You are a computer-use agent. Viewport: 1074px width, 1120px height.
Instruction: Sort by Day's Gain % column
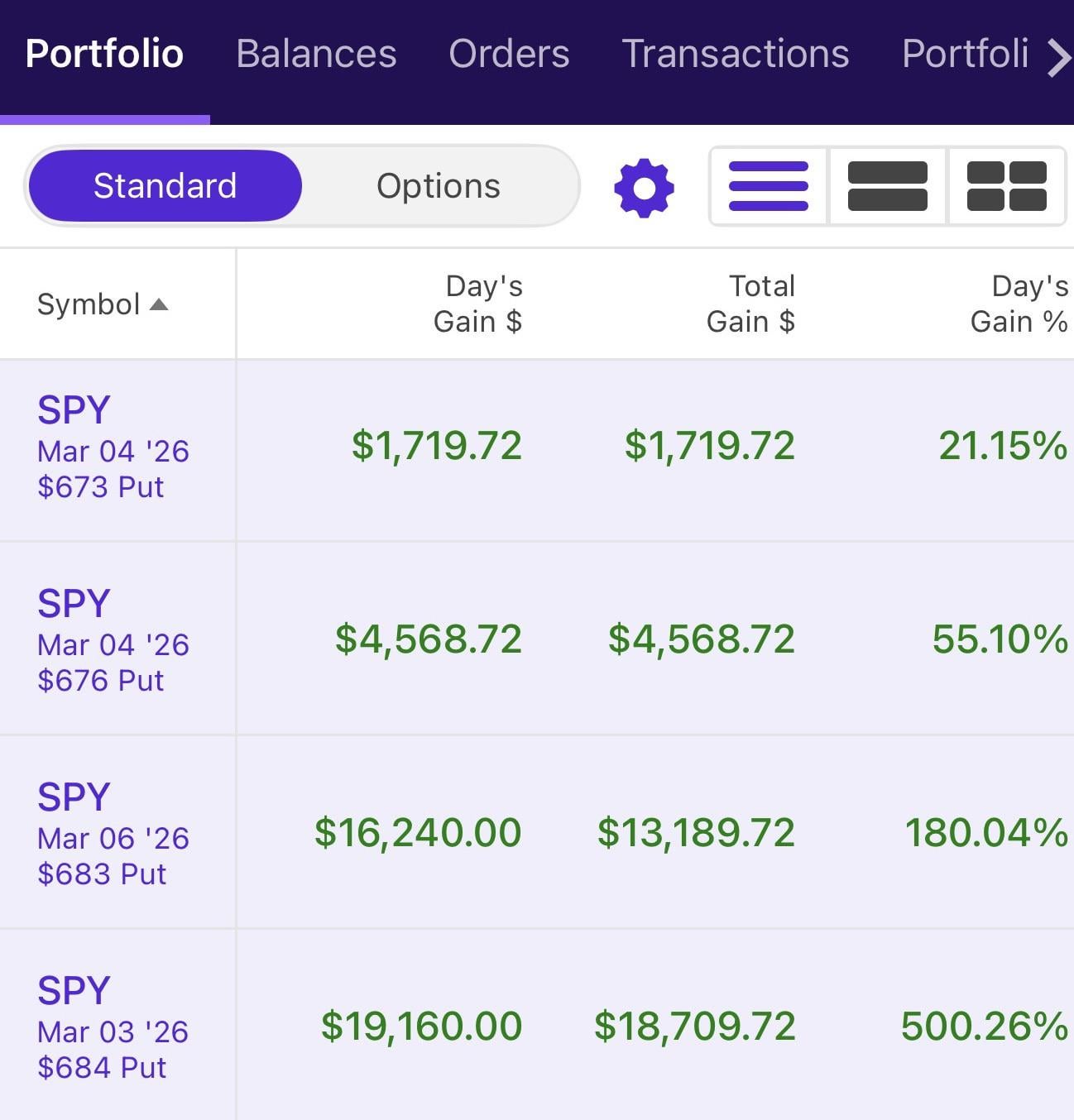coord(1018,304)
